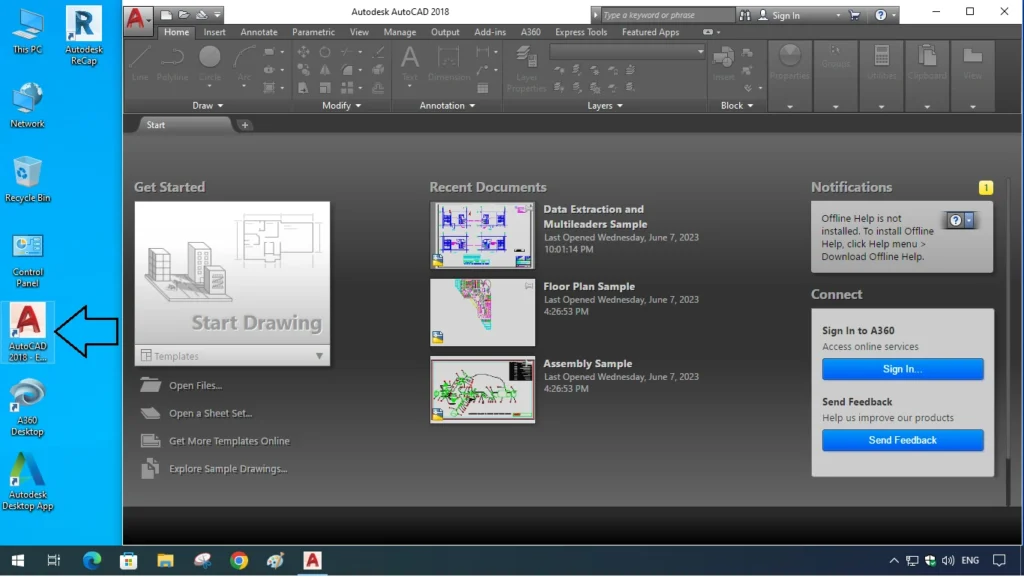Click the Notifications count badge
Viewport: 1024px width, 577px height.
coord(985,188)
